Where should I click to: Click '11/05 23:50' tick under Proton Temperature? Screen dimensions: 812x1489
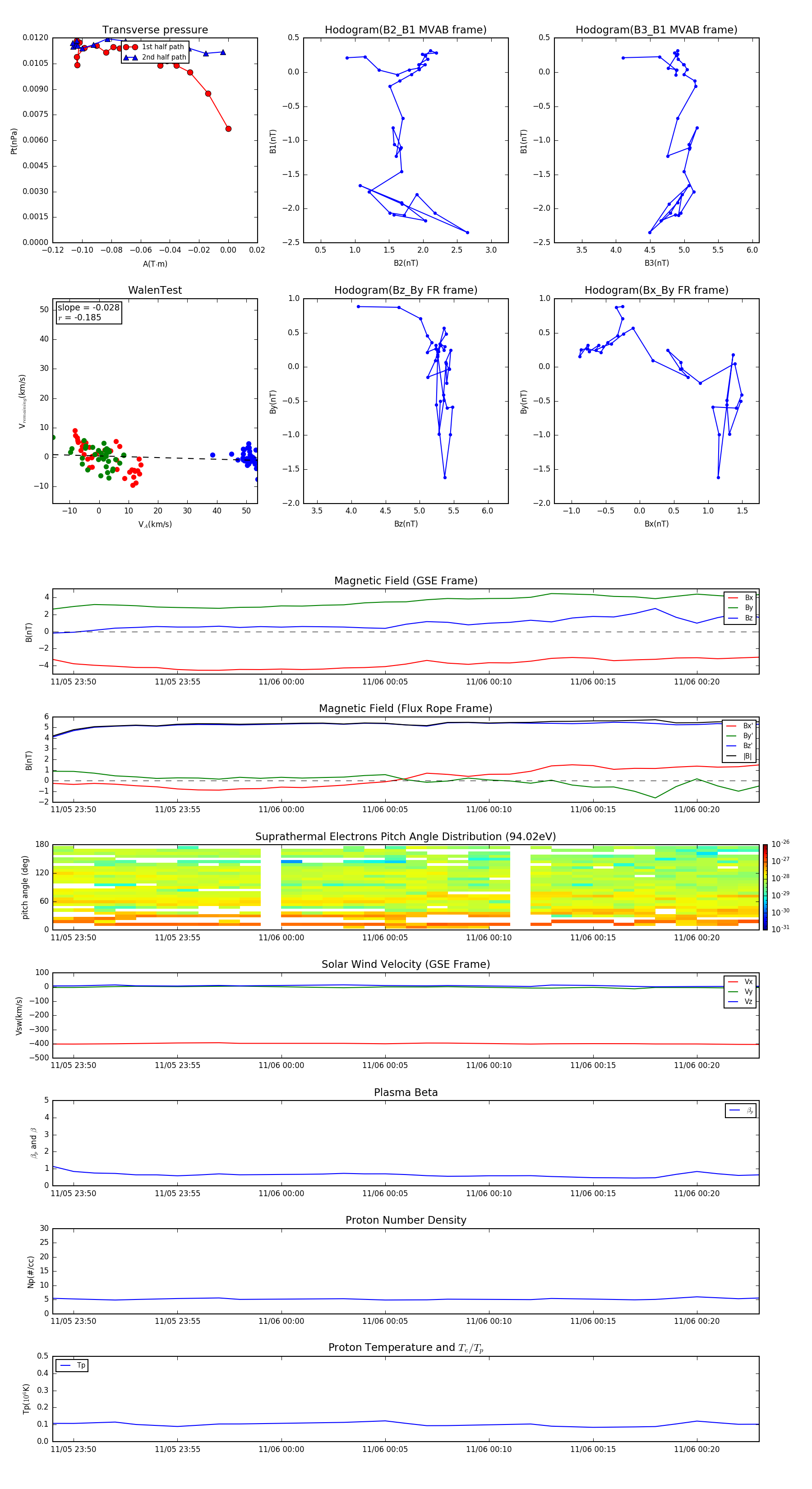click(74, 1449)
